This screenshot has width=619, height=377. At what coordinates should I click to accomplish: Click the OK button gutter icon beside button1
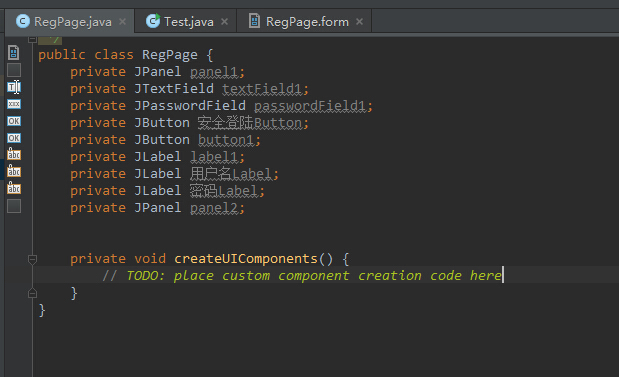click(14, 138)
